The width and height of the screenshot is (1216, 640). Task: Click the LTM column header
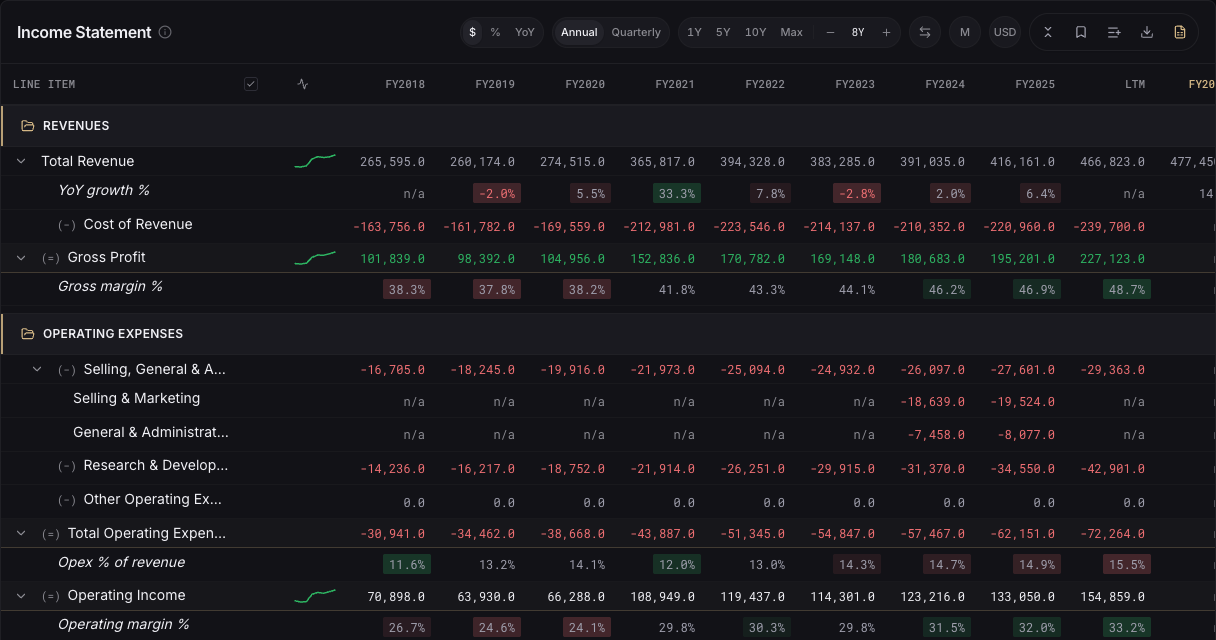(x=1135, y=84)
